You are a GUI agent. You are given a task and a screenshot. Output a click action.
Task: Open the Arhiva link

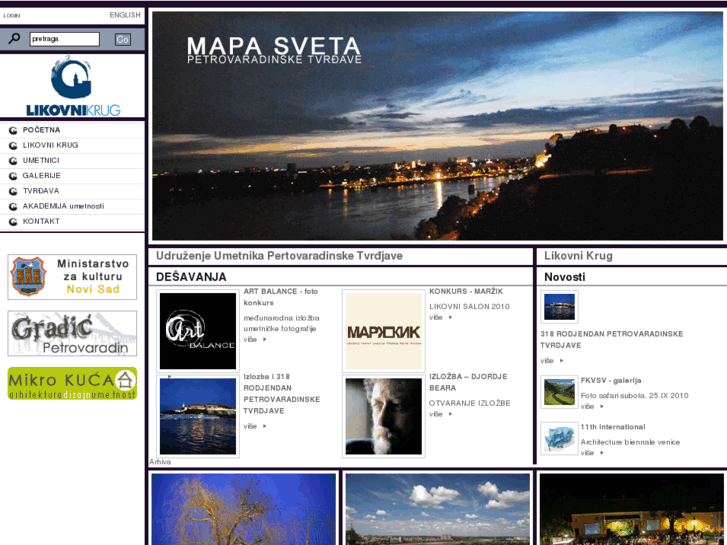(160, 462)
